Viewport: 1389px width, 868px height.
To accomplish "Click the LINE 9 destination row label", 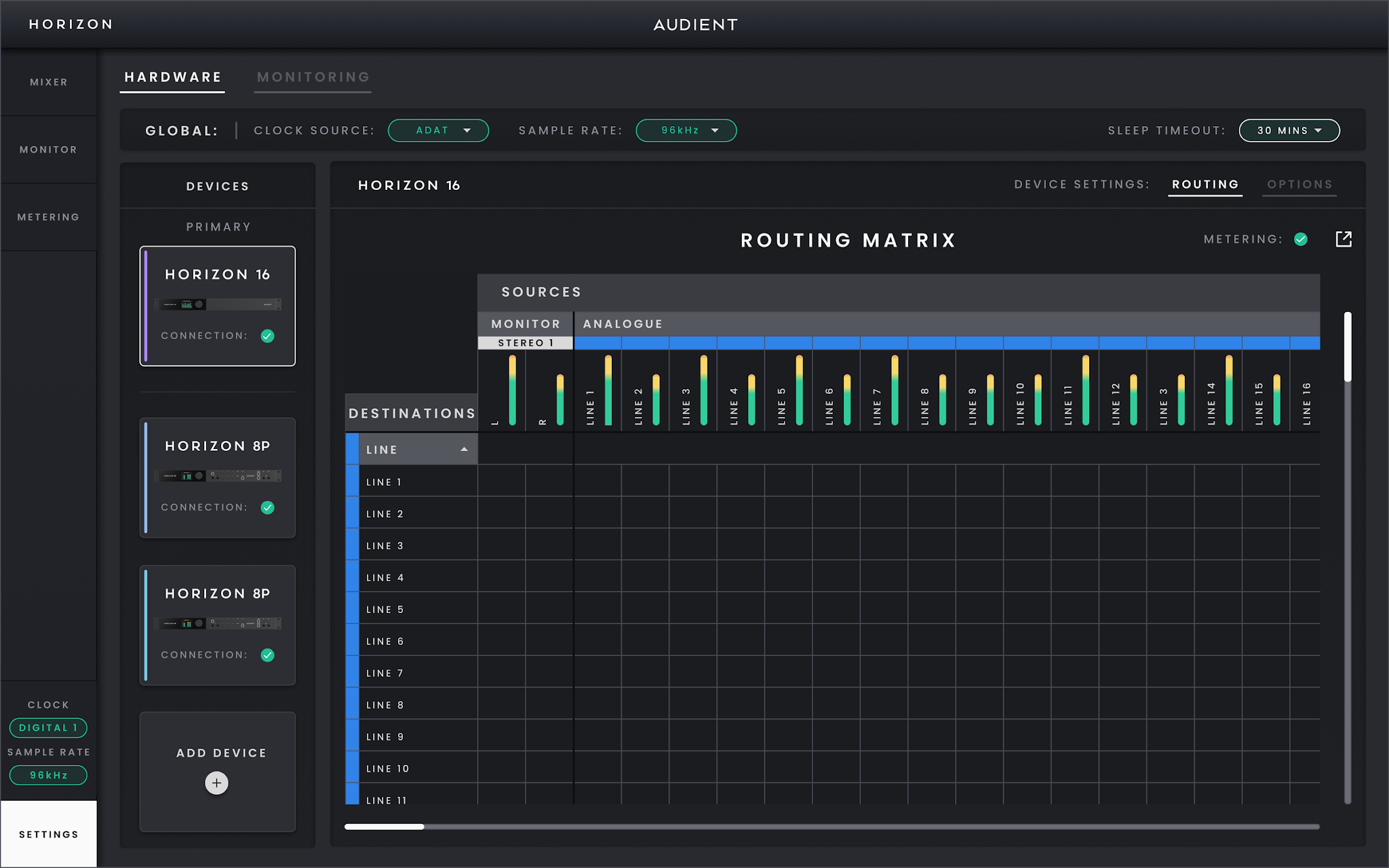I will (385, 737).
